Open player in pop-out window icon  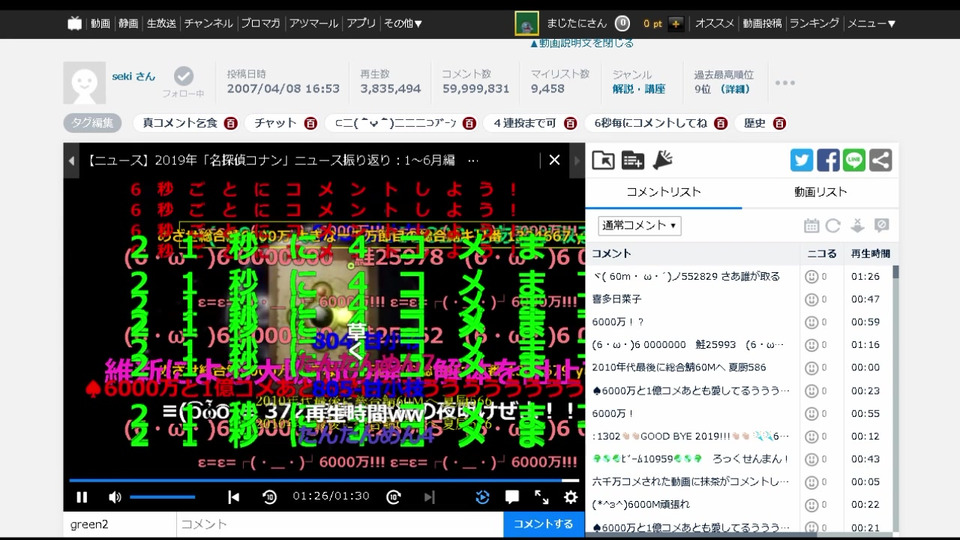point(603,160)
